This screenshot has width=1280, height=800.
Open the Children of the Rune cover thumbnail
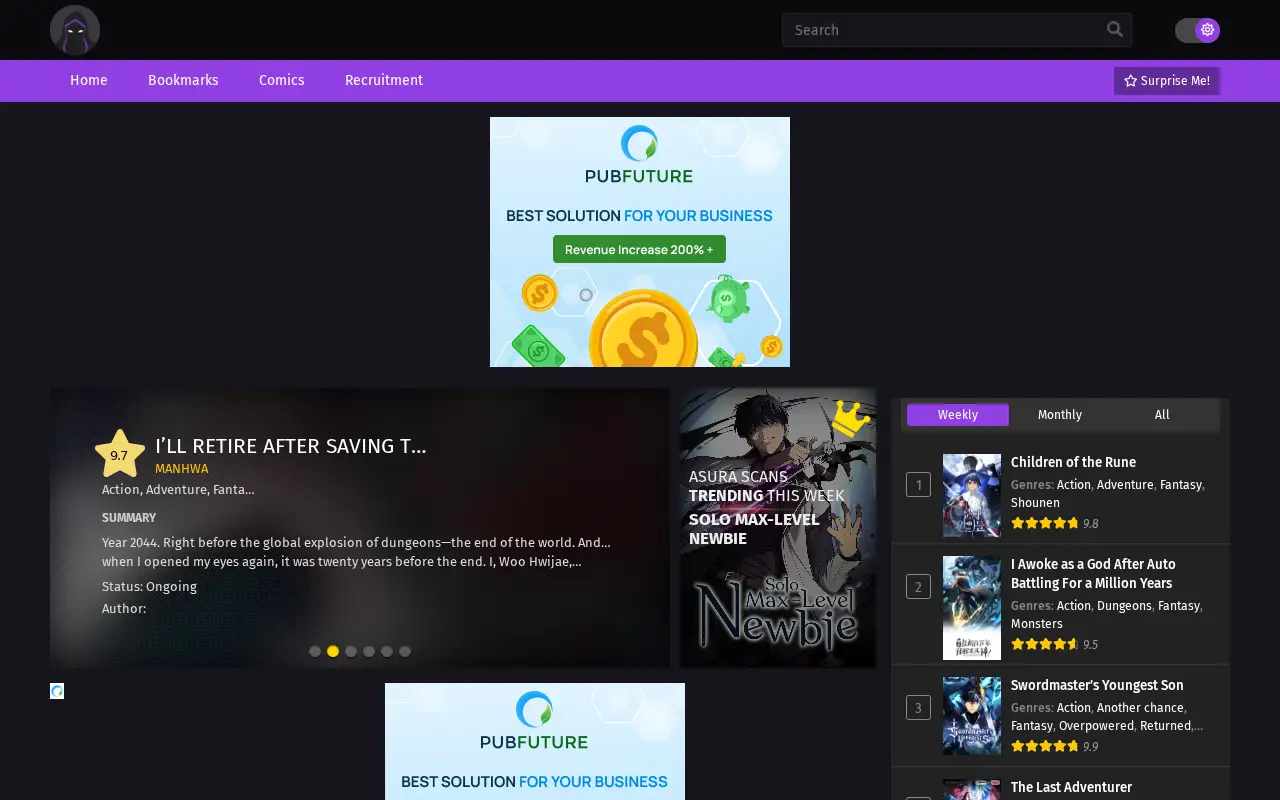(x=972, y=496)
